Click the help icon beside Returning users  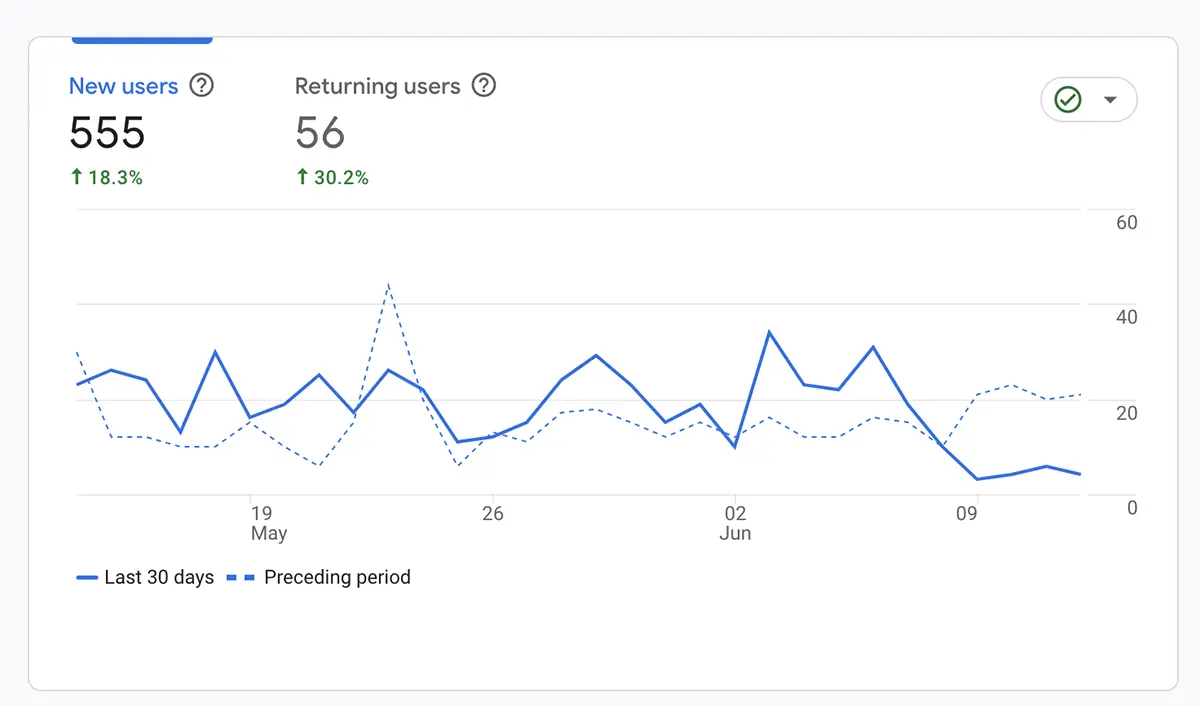tap(484, 86)
